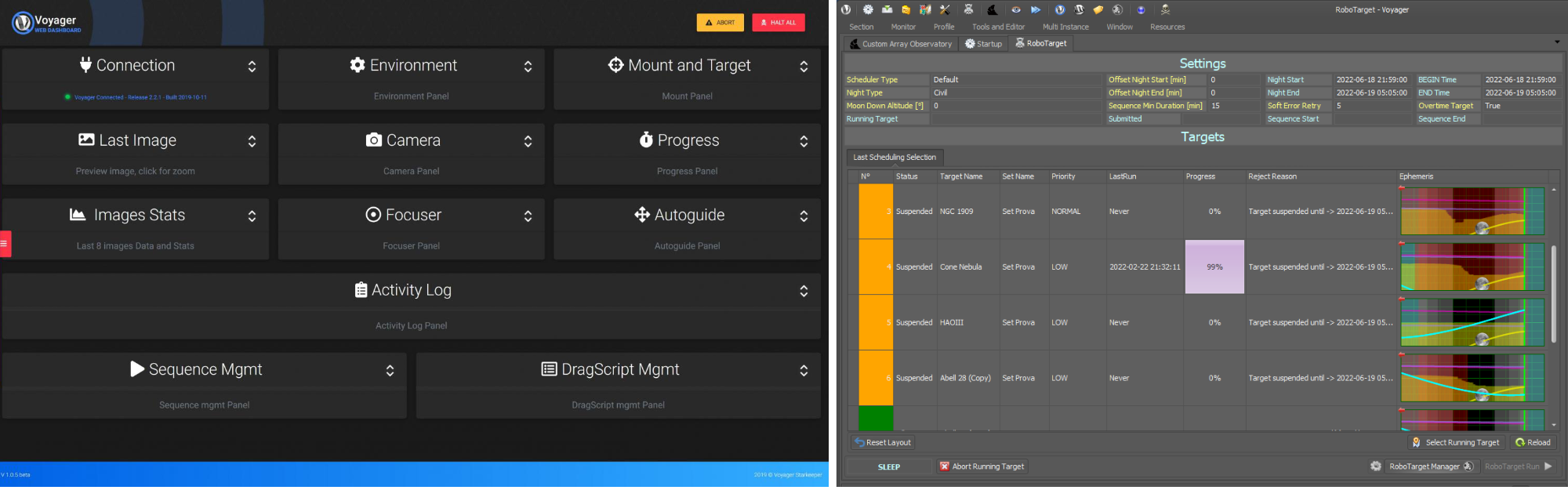The image size is (1568, 490).
Task: Click the black observatory dome toolbar icon
Action: pos(992,9)
